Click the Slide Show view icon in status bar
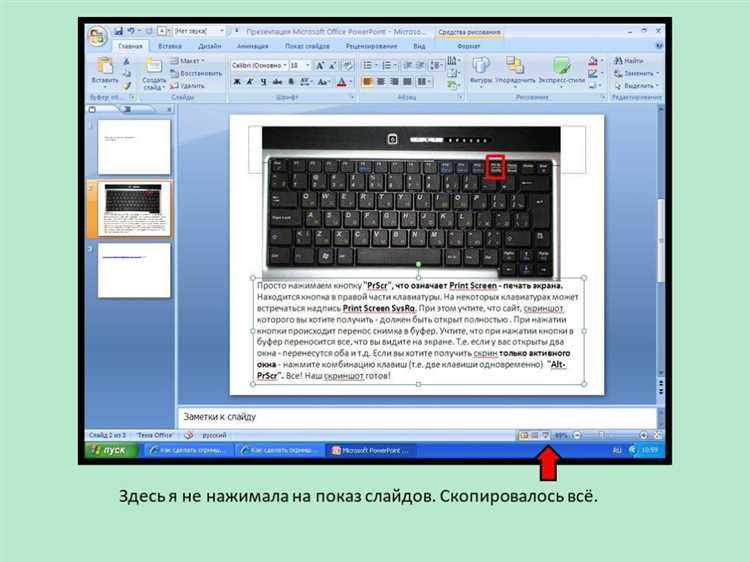Screen dimensions: 750x562 click(x=546, y=435)
